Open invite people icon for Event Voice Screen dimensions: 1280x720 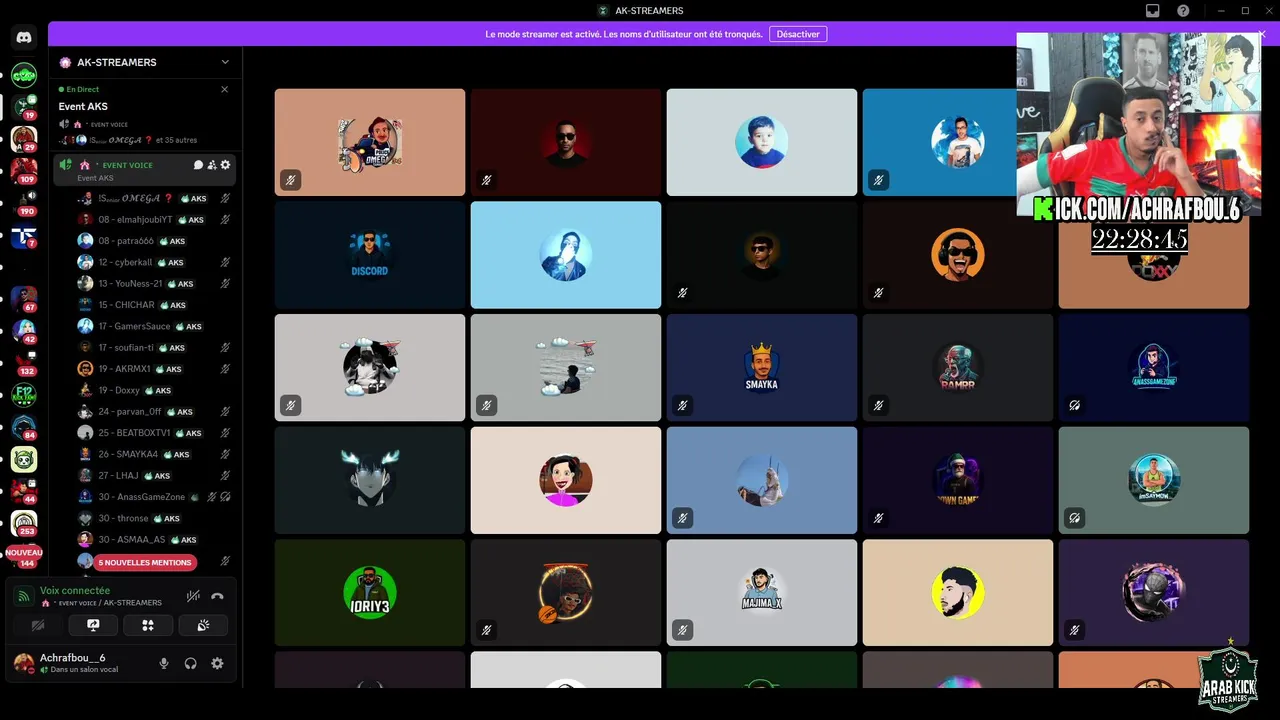point(212,165)
